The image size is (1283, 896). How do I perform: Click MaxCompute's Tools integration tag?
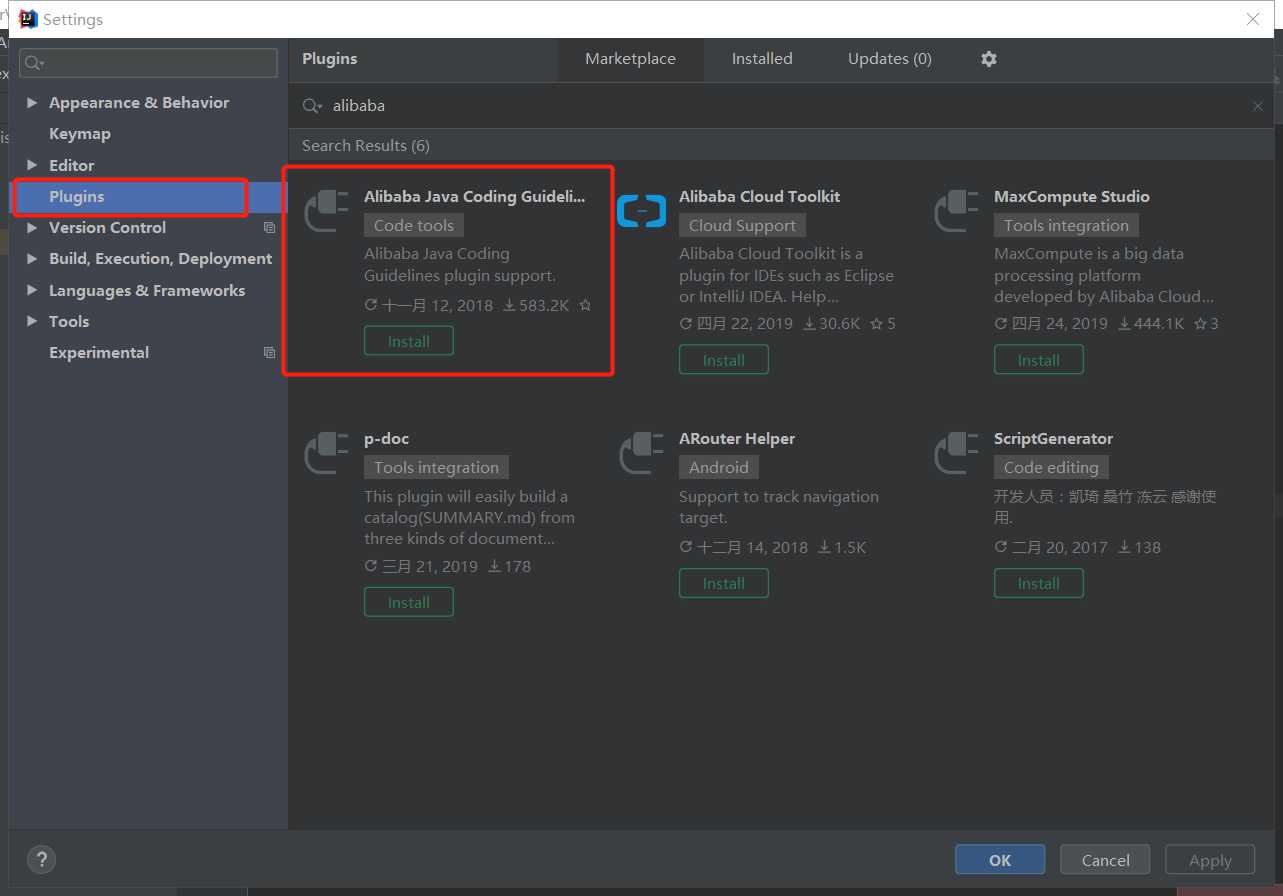pos(1066,226)
